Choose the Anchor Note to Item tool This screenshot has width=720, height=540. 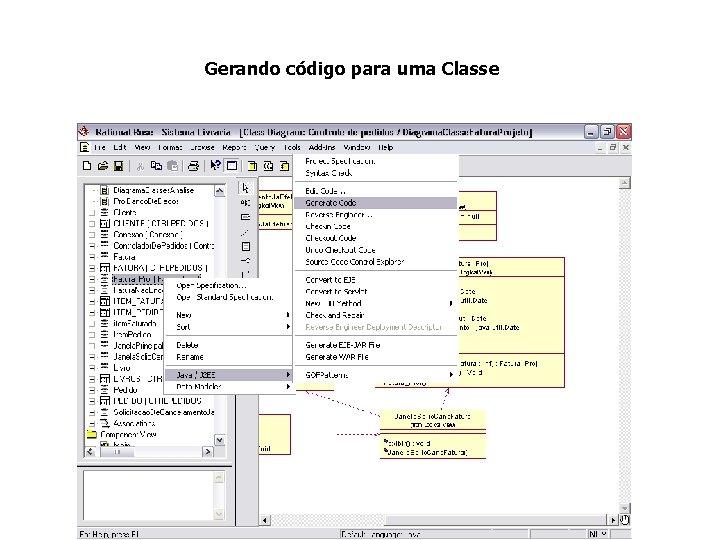(x=246, y=232)
